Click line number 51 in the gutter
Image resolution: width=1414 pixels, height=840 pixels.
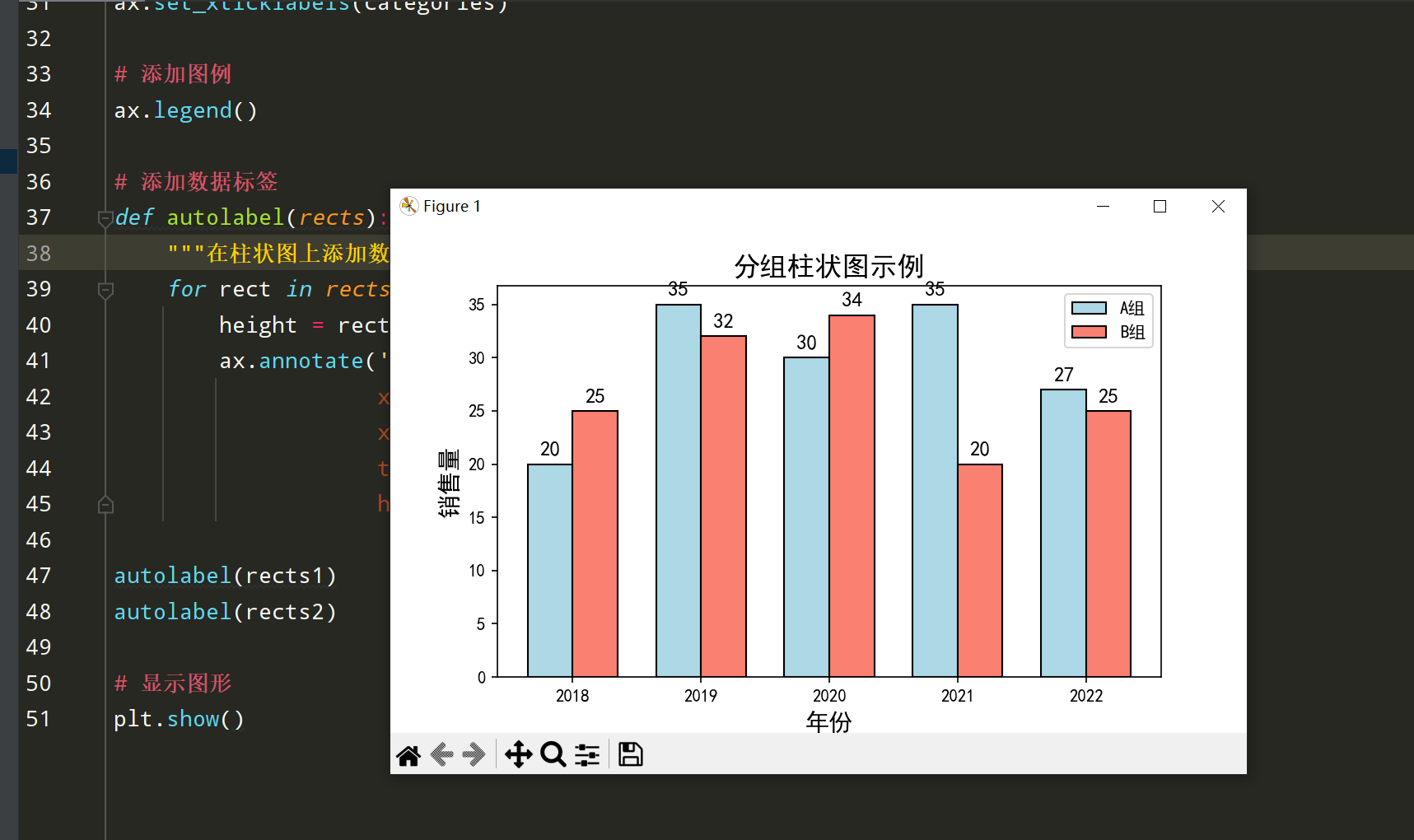(39, 719)
